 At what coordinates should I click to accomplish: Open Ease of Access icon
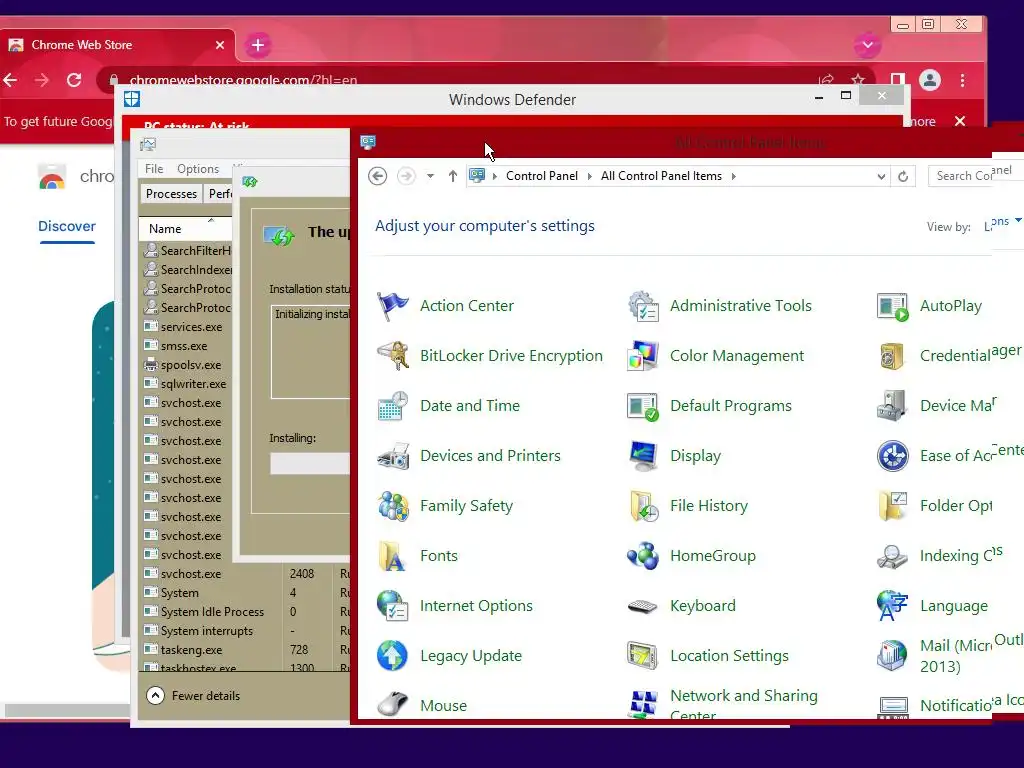pos(893,456)
